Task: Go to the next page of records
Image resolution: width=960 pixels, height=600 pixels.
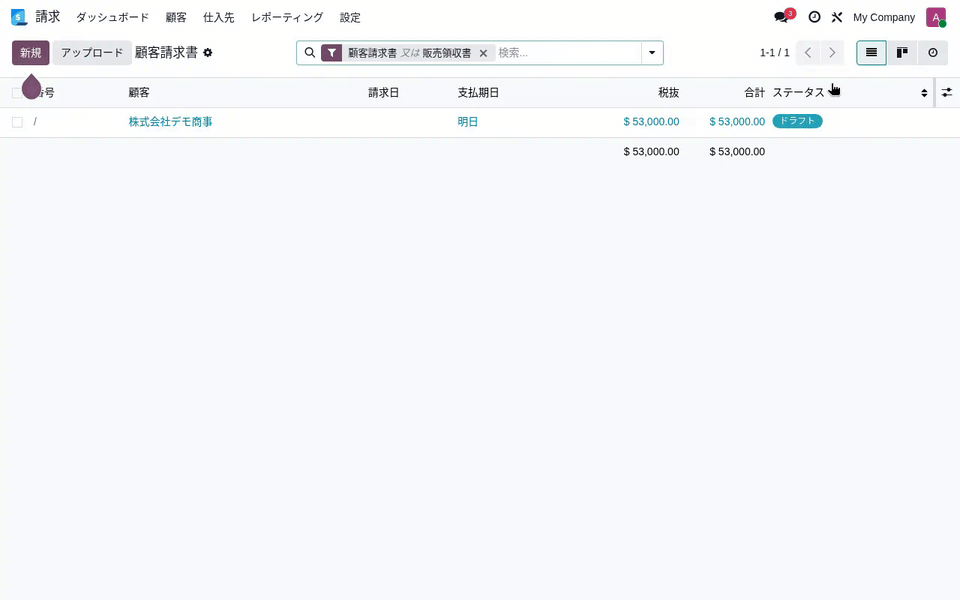Action: (832, 53)
